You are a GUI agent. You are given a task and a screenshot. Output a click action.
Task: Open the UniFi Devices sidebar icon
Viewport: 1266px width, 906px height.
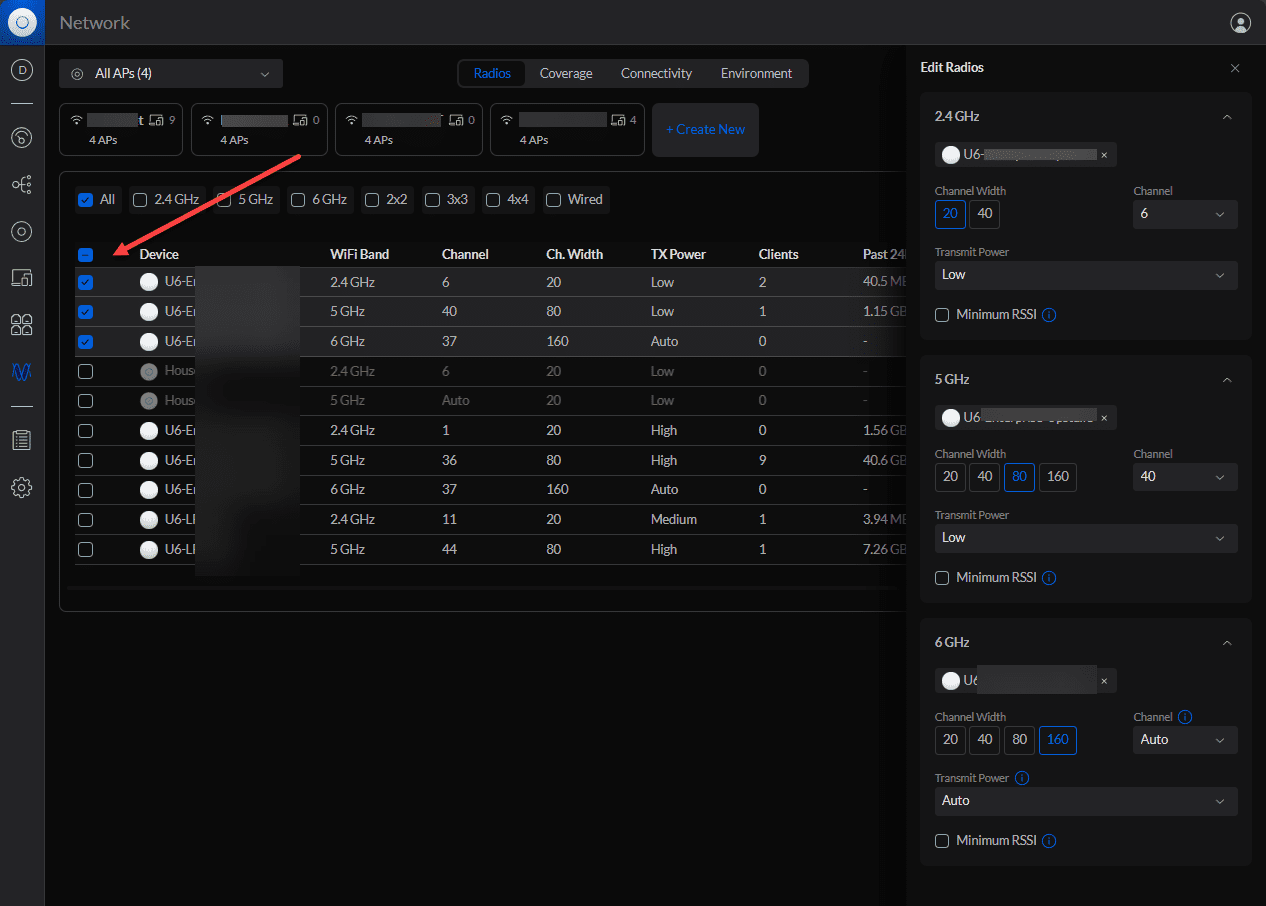[x=22, y=232]
